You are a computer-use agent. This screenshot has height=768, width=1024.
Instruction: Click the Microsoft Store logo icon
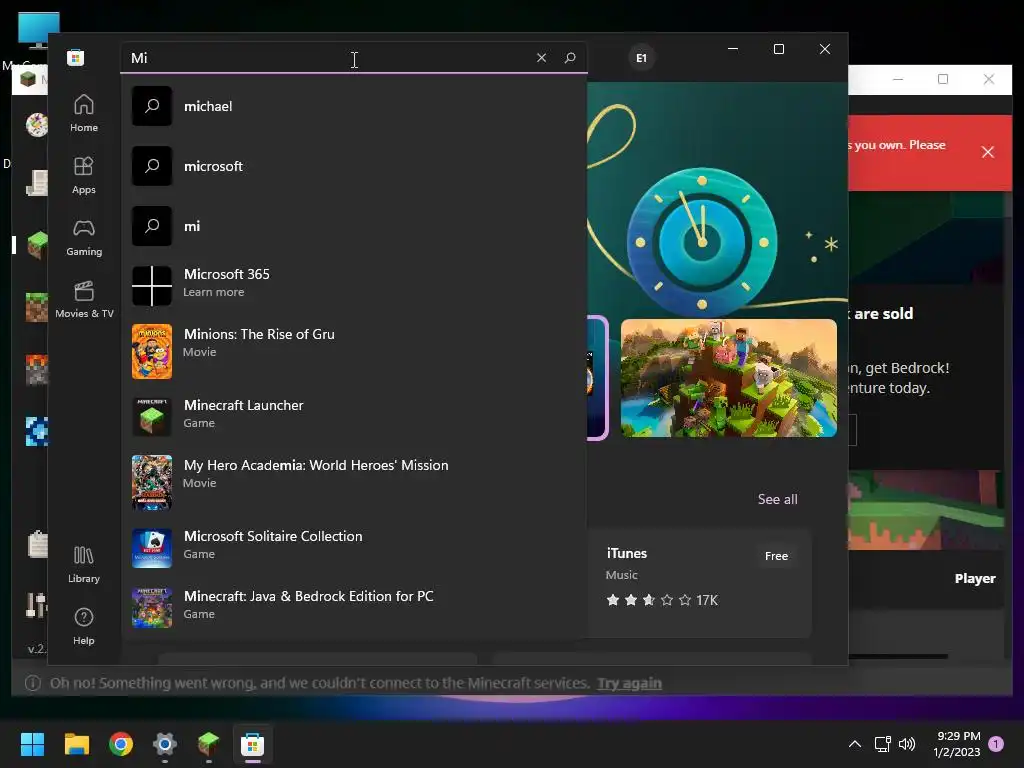tap(76, 57)
